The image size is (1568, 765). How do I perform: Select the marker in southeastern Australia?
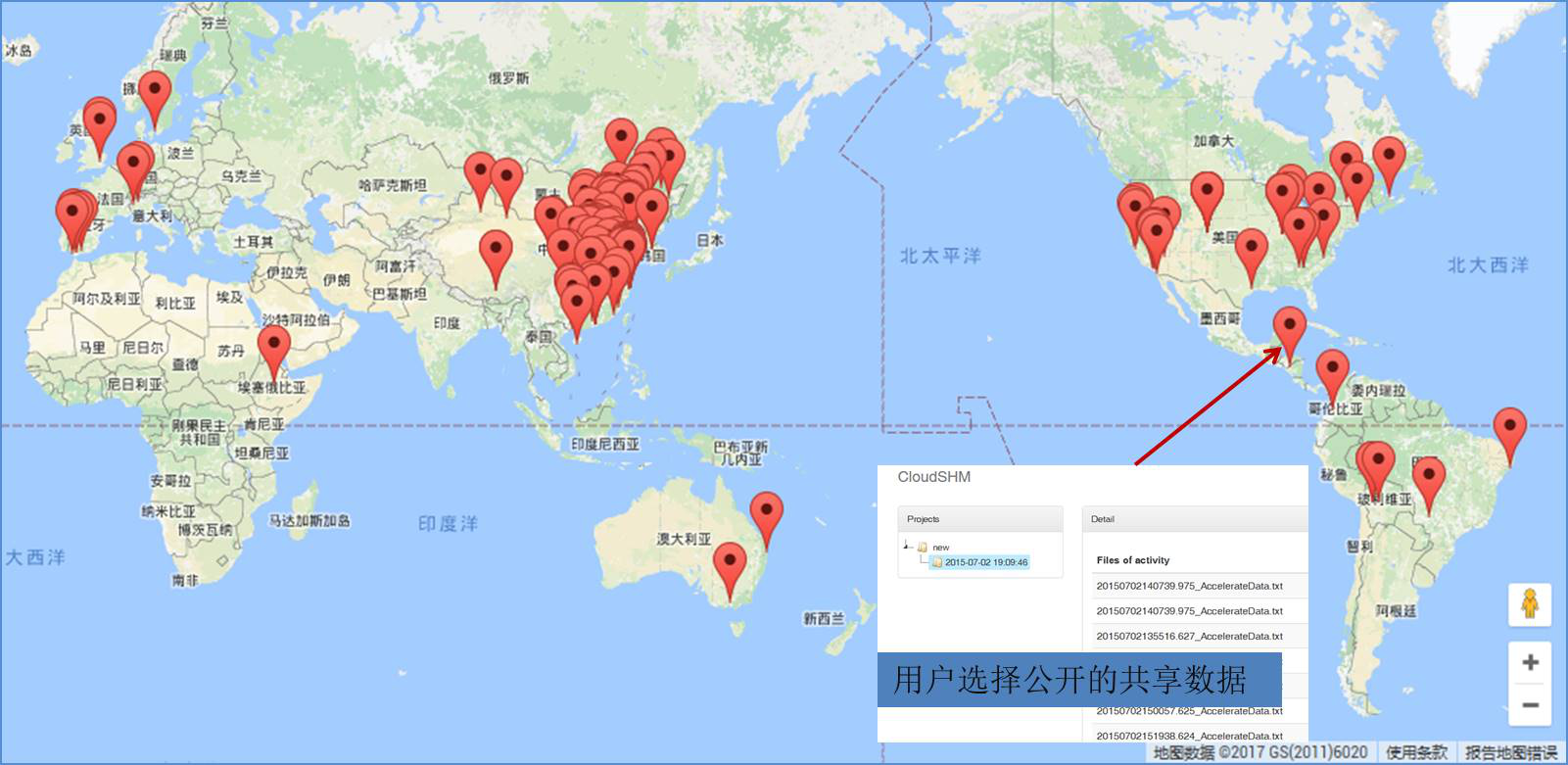[x=729, y=564]
